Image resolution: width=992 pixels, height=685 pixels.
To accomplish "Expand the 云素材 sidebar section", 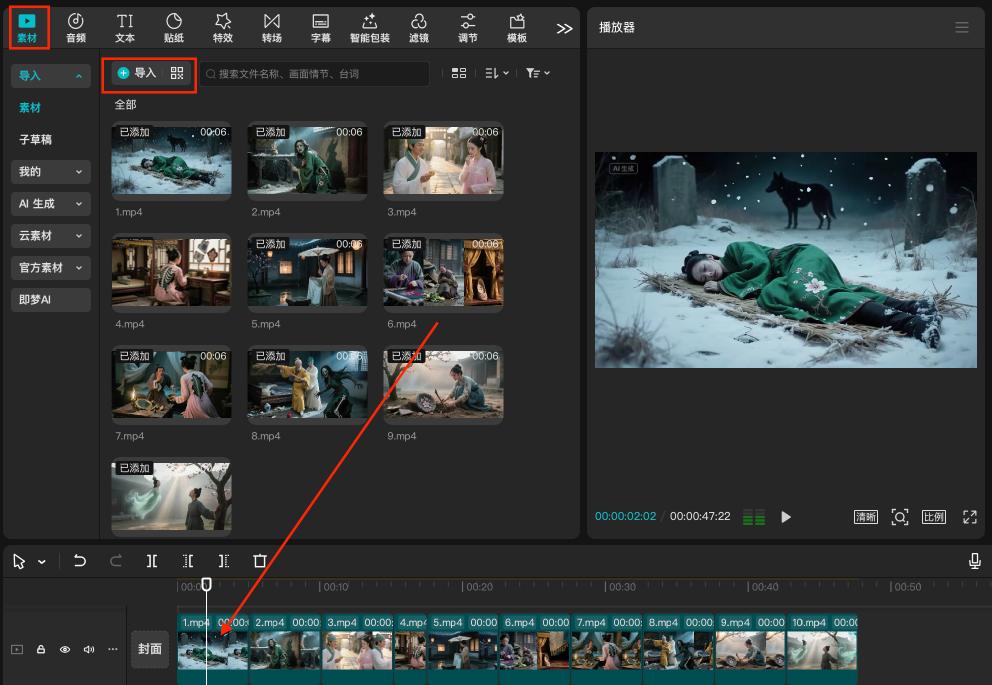I will pyautogui.click(x=51, y=236).
